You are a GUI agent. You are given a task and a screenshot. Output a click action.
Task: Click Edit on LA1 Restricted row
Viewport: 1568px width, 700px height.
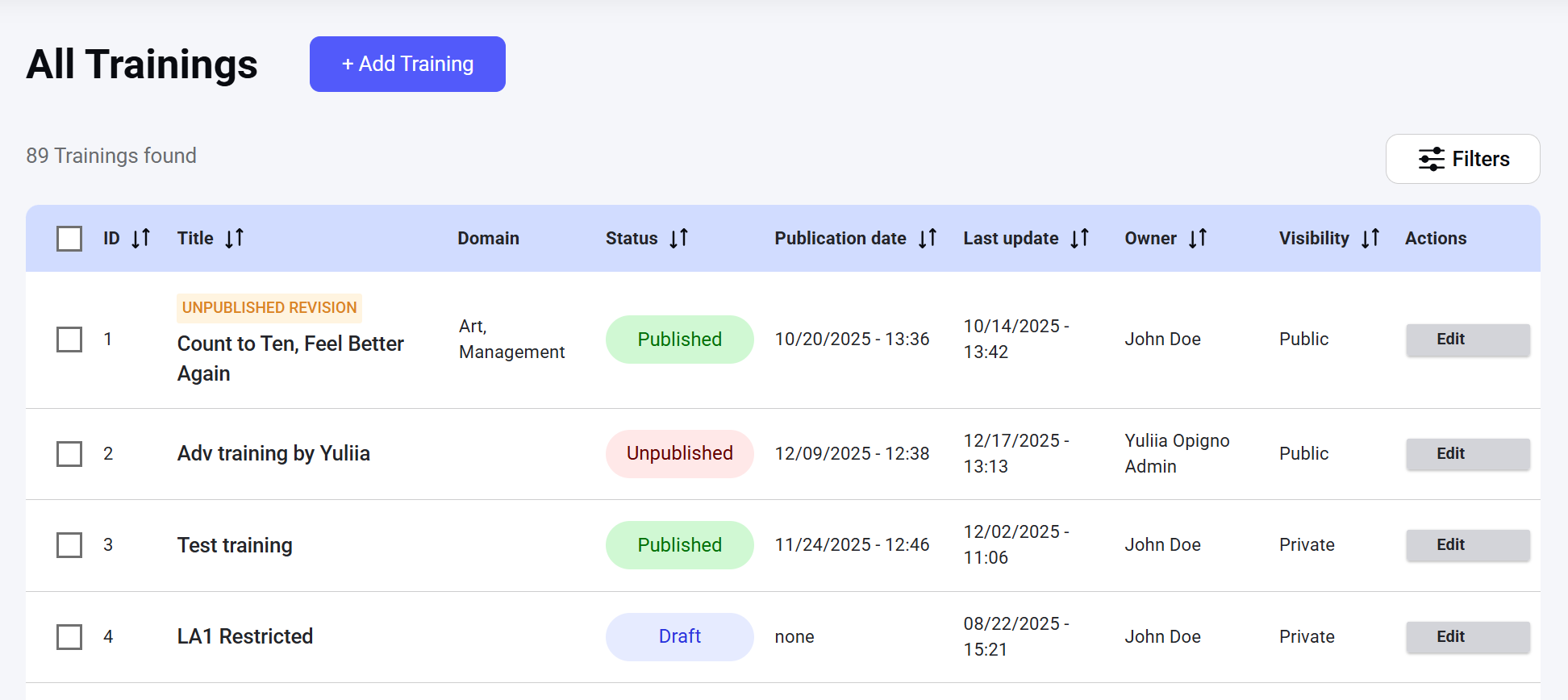coord(1468,637)
